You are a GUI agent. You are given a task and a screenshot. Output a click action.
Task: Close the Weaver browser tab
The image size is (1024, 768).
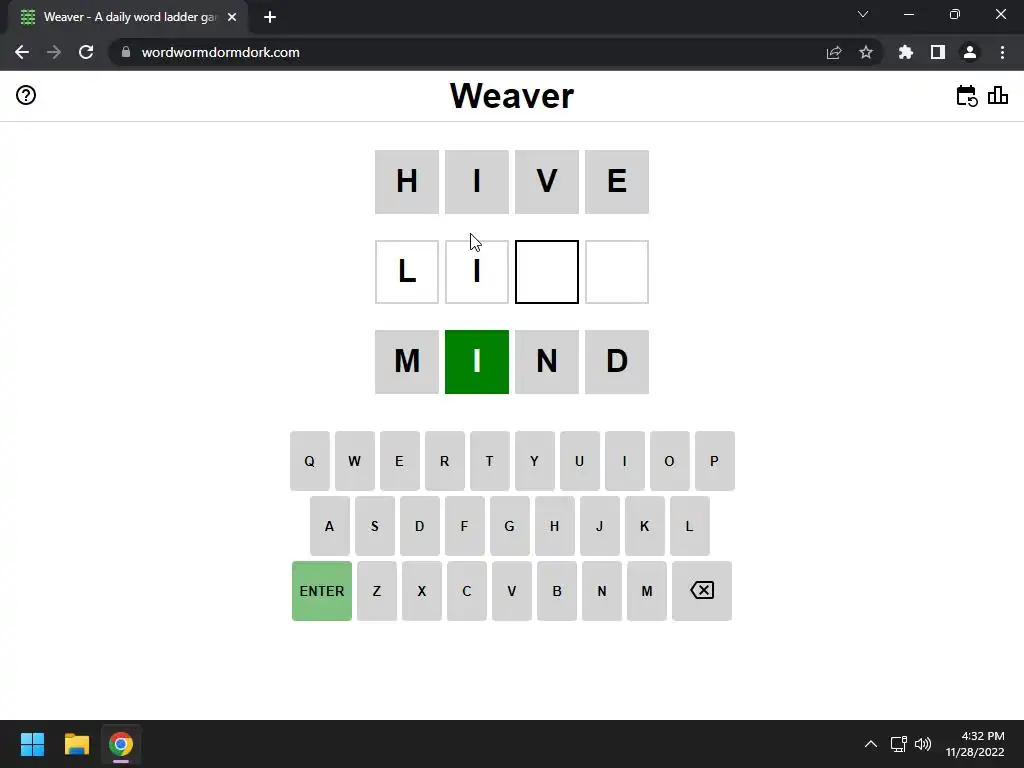[232, 17]
